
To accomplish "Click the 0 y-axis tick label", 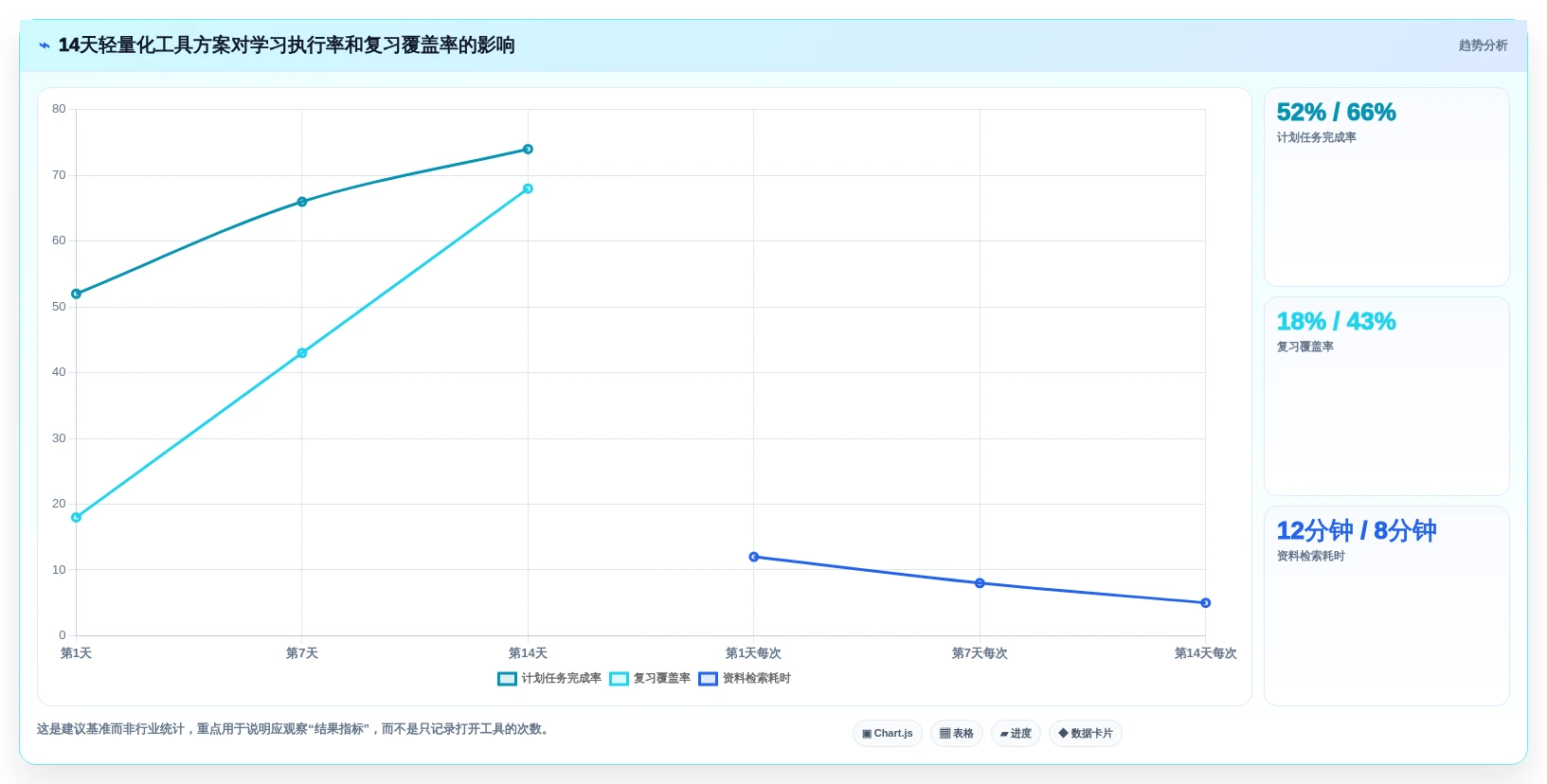I will tap(63, 635).
